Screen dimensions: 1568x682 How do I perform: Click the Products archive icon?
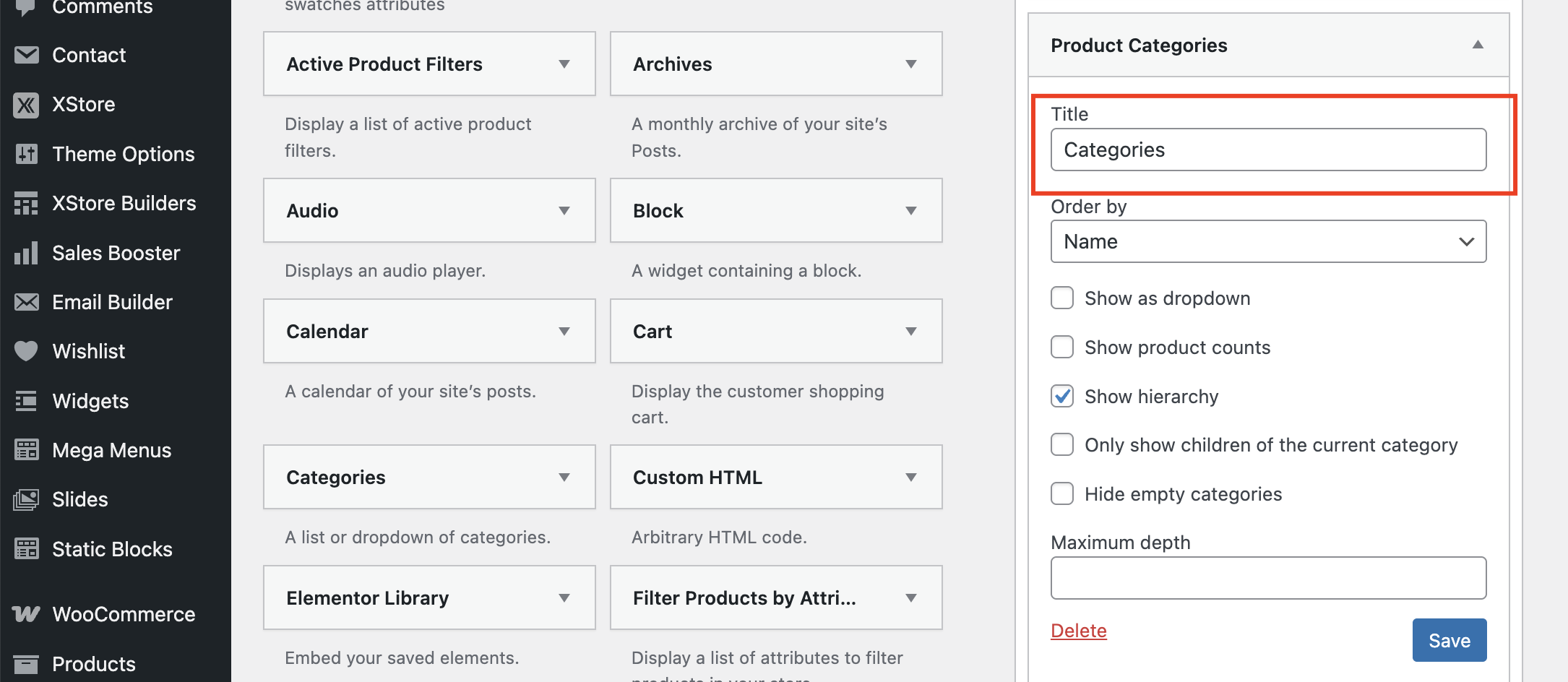[26, 664]
